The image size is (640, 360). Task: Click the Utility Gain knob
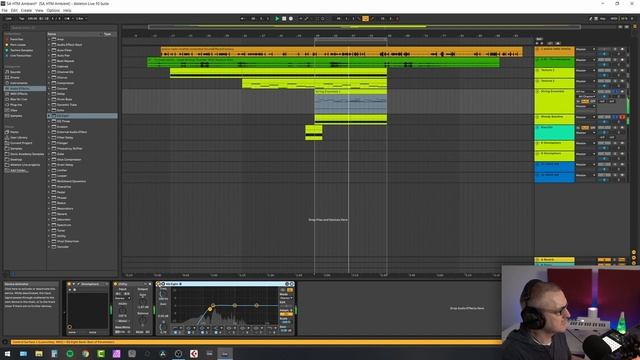point(143,301)
